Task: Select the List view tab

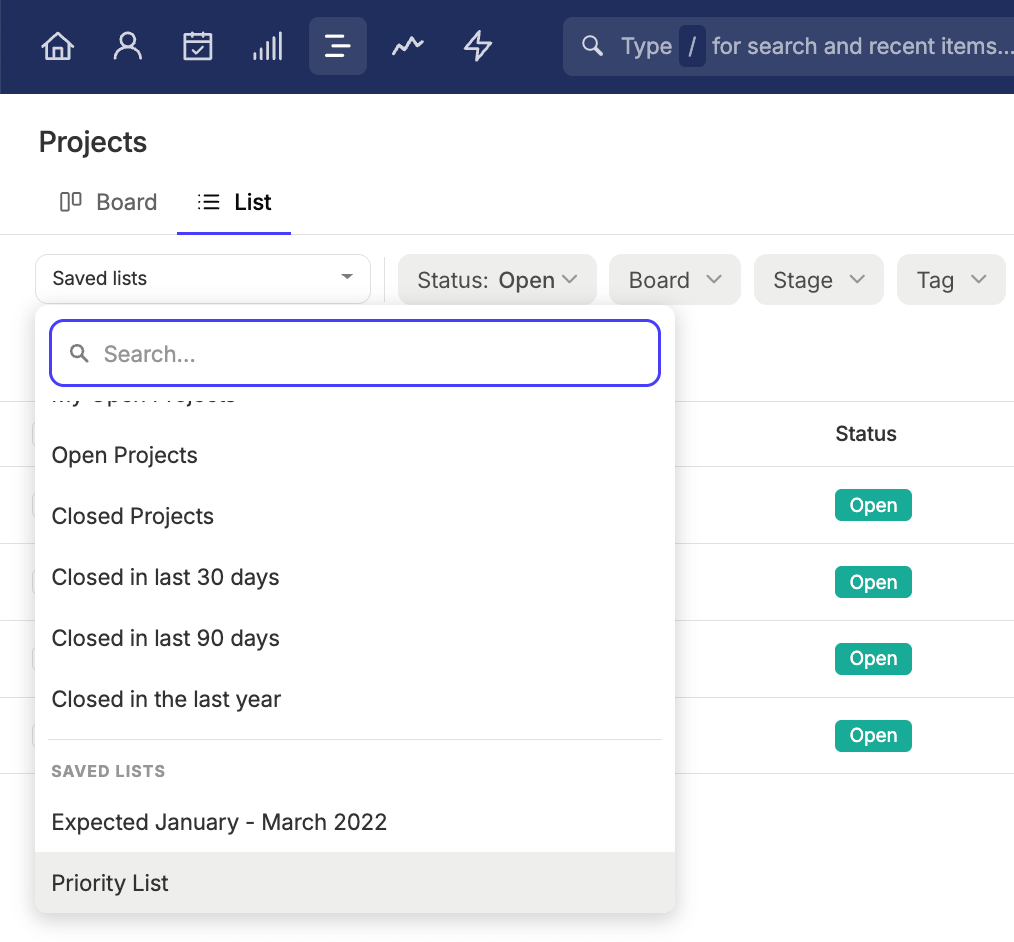Action: coord(234,202)
